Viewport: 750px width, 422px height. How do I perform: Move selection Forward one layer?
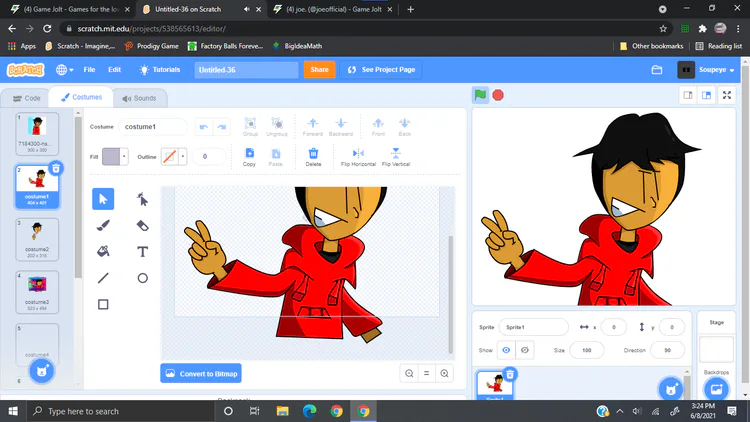coord(313,127)
